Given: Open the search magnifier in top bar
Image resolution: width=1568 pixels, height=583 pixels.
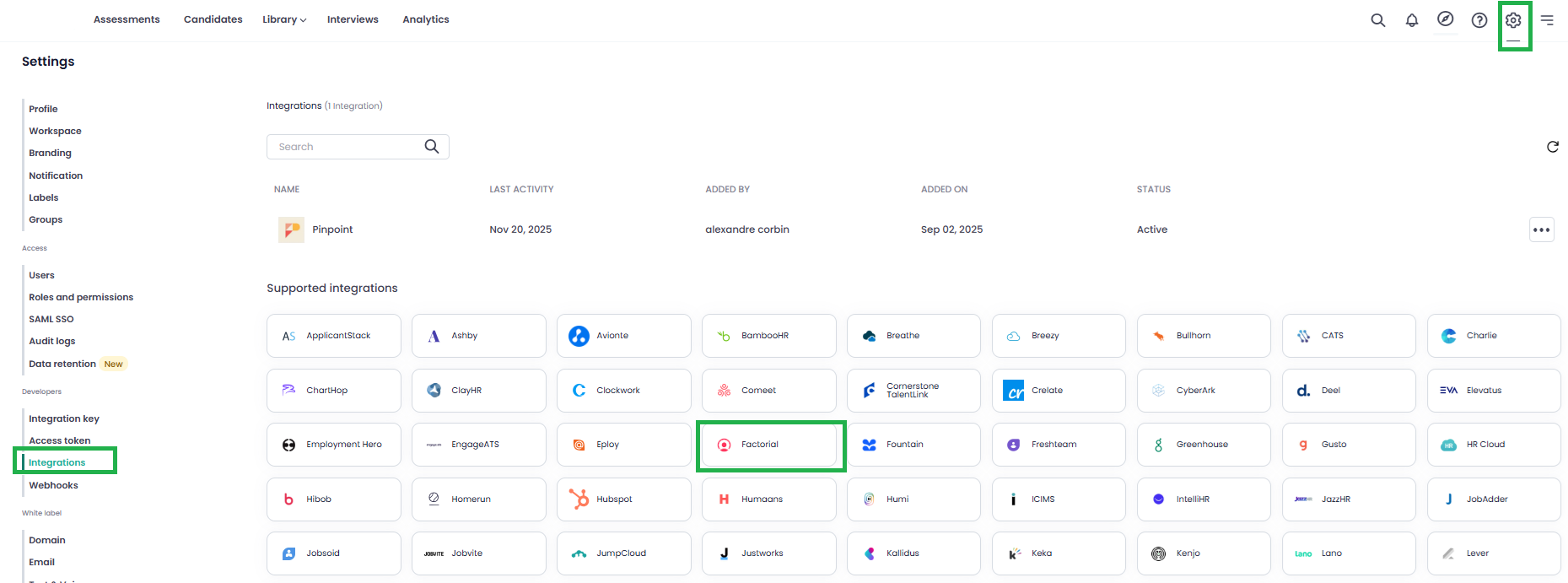Looking at the screenshot, I should [1378, 20].
